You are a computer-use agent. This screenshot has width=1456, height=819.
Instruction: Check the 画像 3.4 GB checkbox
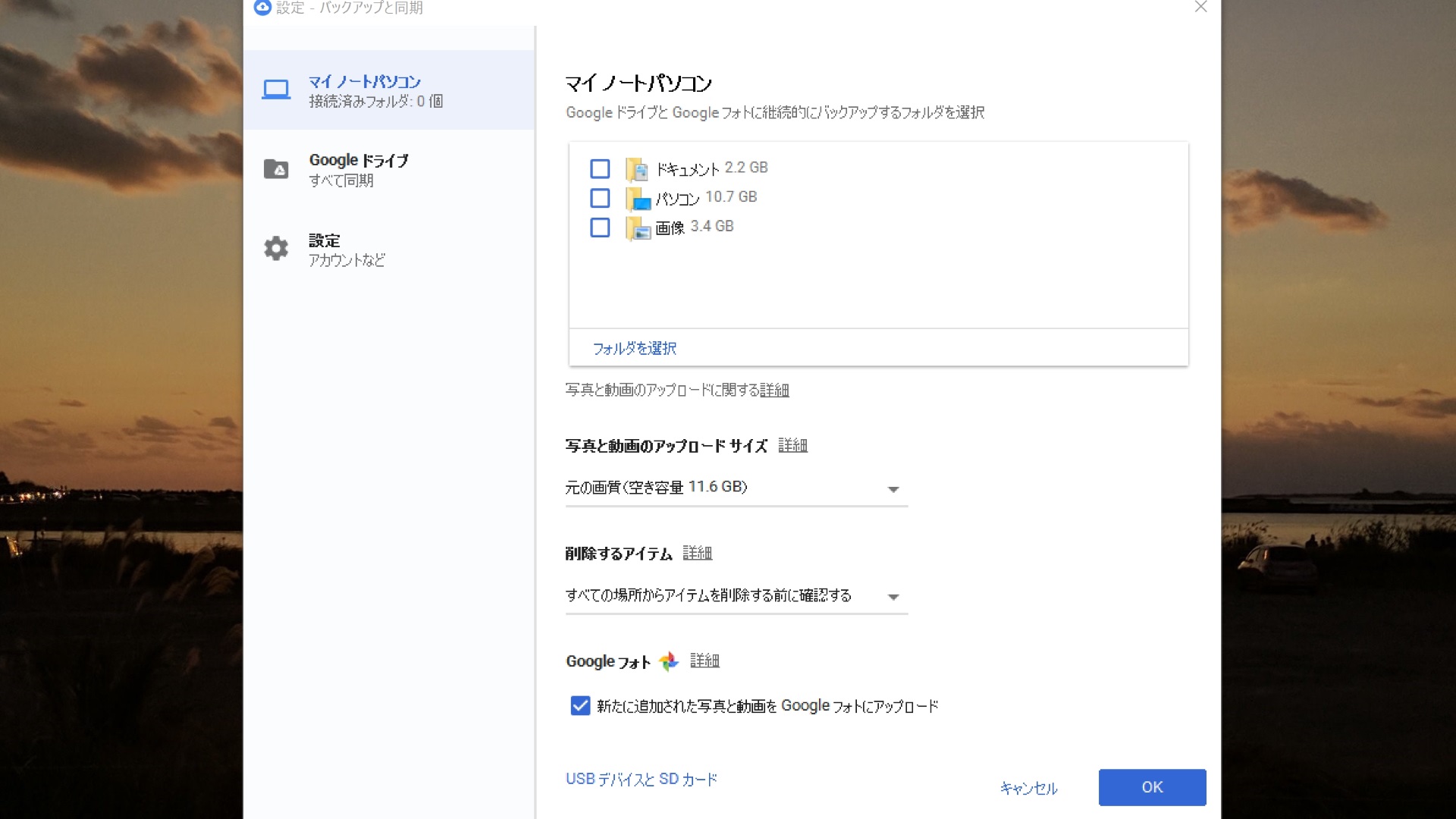pos(600,227)
